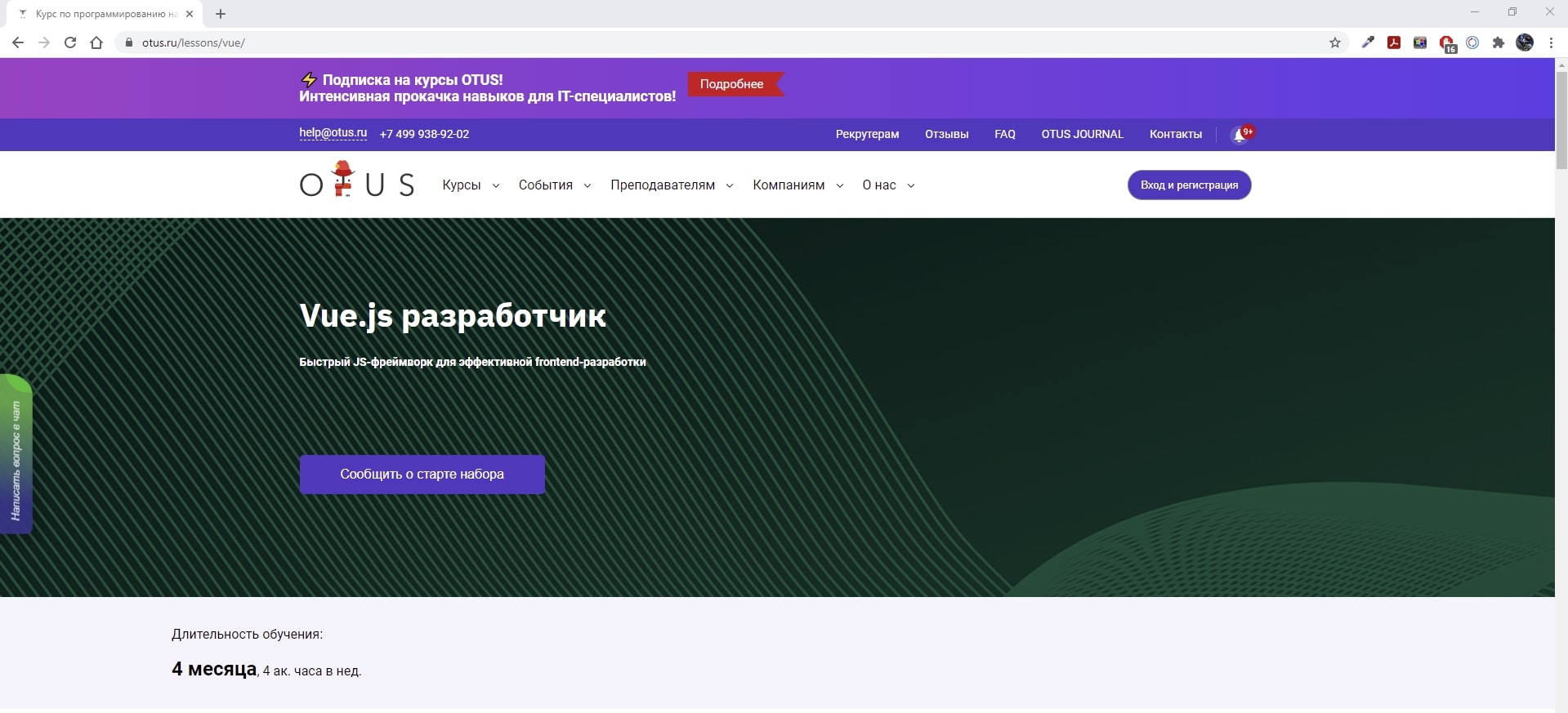Click the JS-фреймворк subtitle text

tap(472, 362)
